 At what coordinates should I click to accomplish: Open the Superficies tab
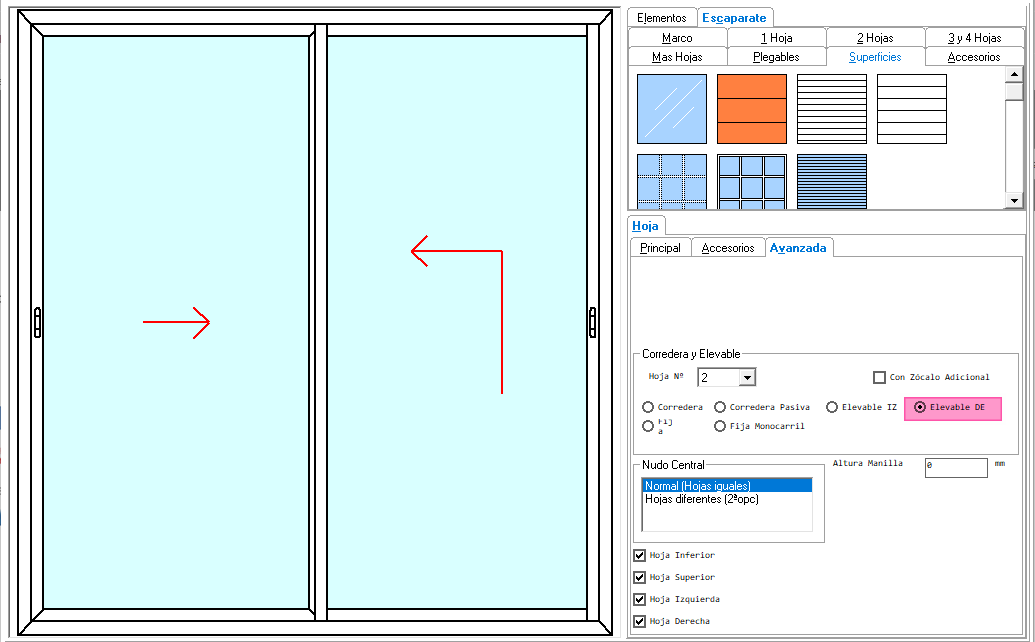point(875,57)
